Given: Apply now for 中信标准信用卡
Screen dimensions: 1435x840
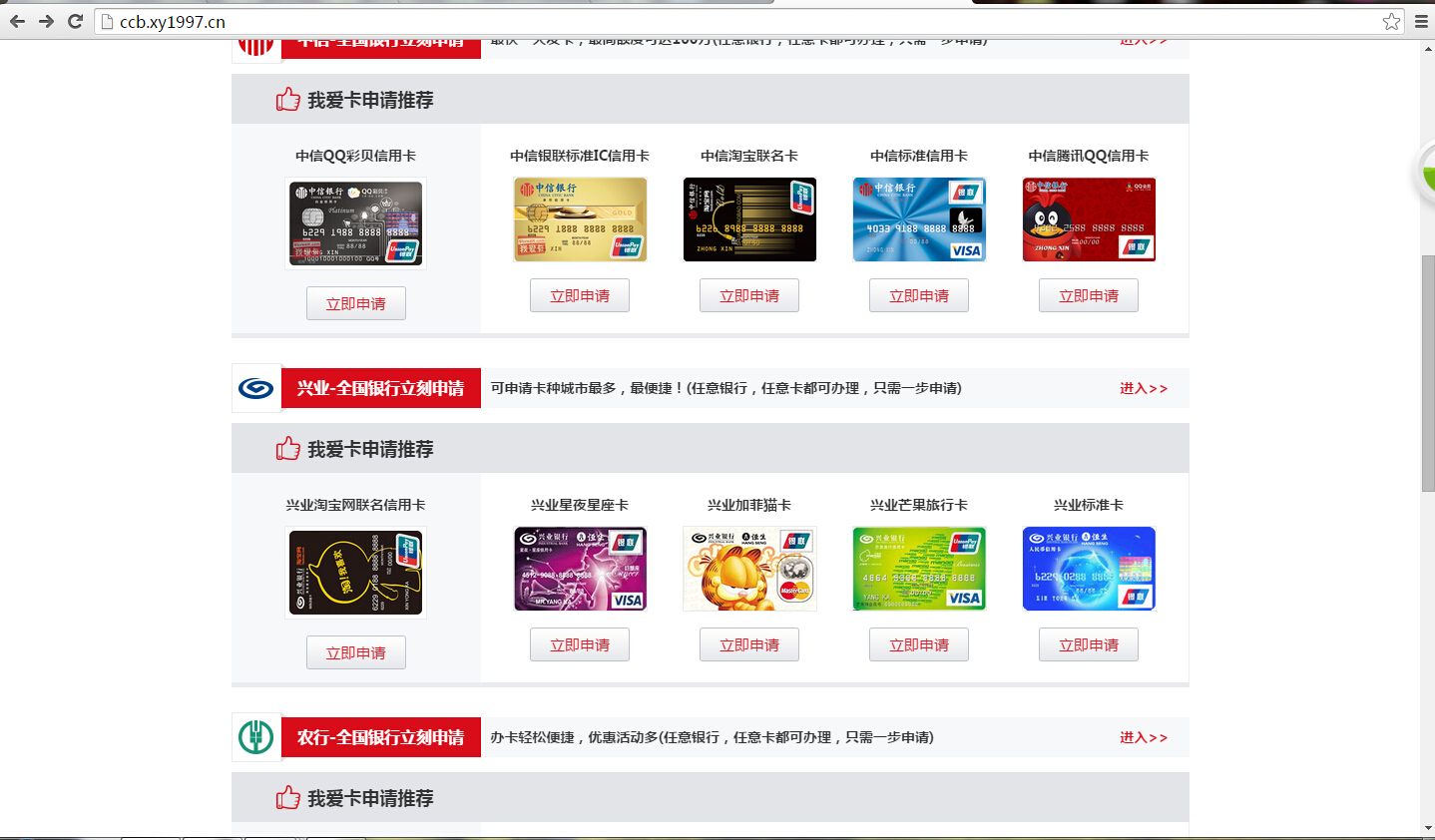Looking at the screenshot, I should [x=919, y=295].
